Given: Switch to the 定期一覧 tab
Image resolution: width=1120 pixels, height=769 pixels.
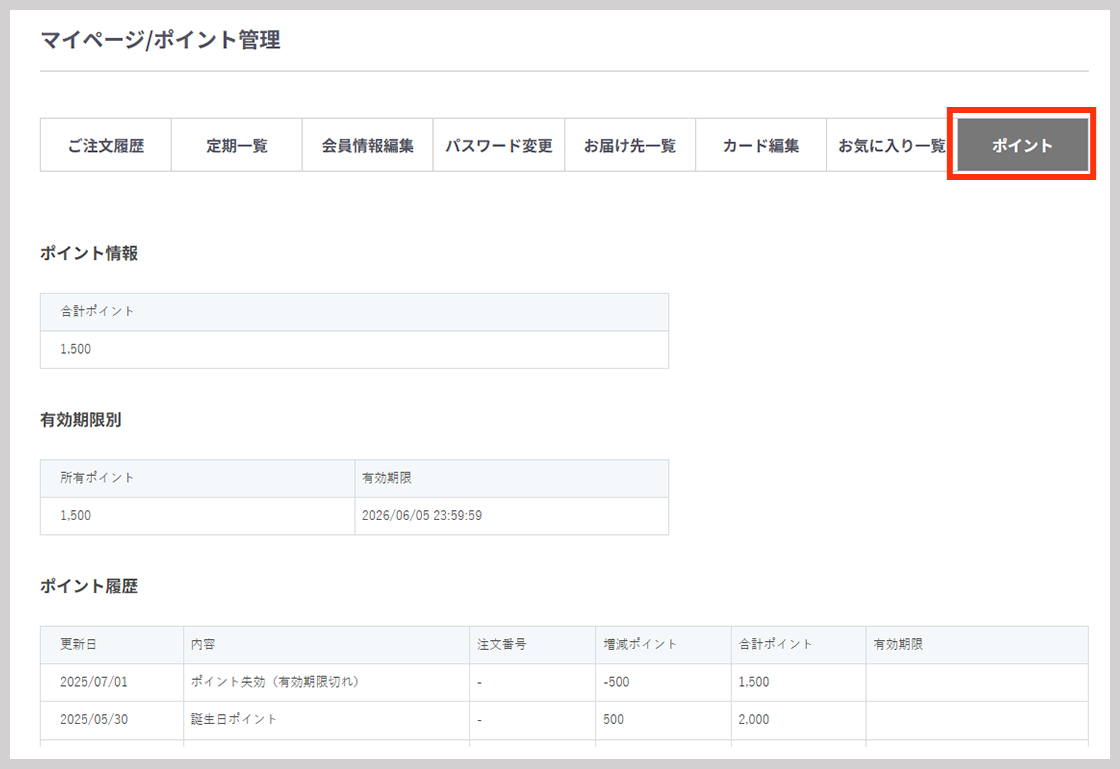Looking at the screenshot, I should (237, 146).
